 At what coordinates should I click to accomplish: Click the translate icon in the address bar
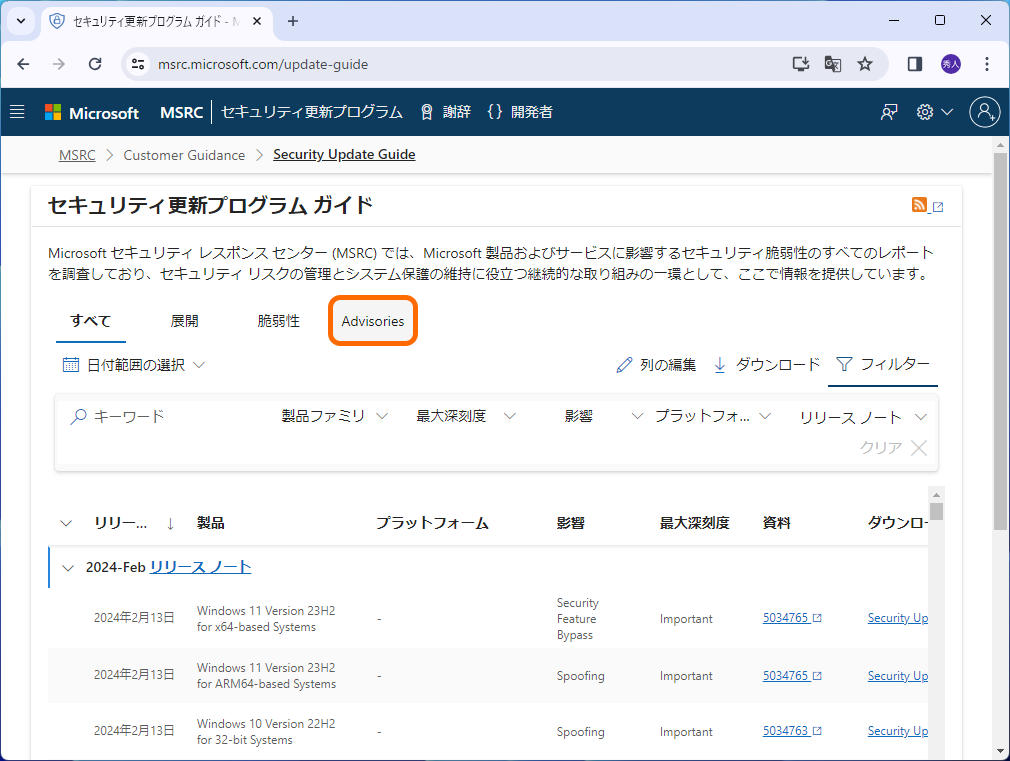coord(832,63)
